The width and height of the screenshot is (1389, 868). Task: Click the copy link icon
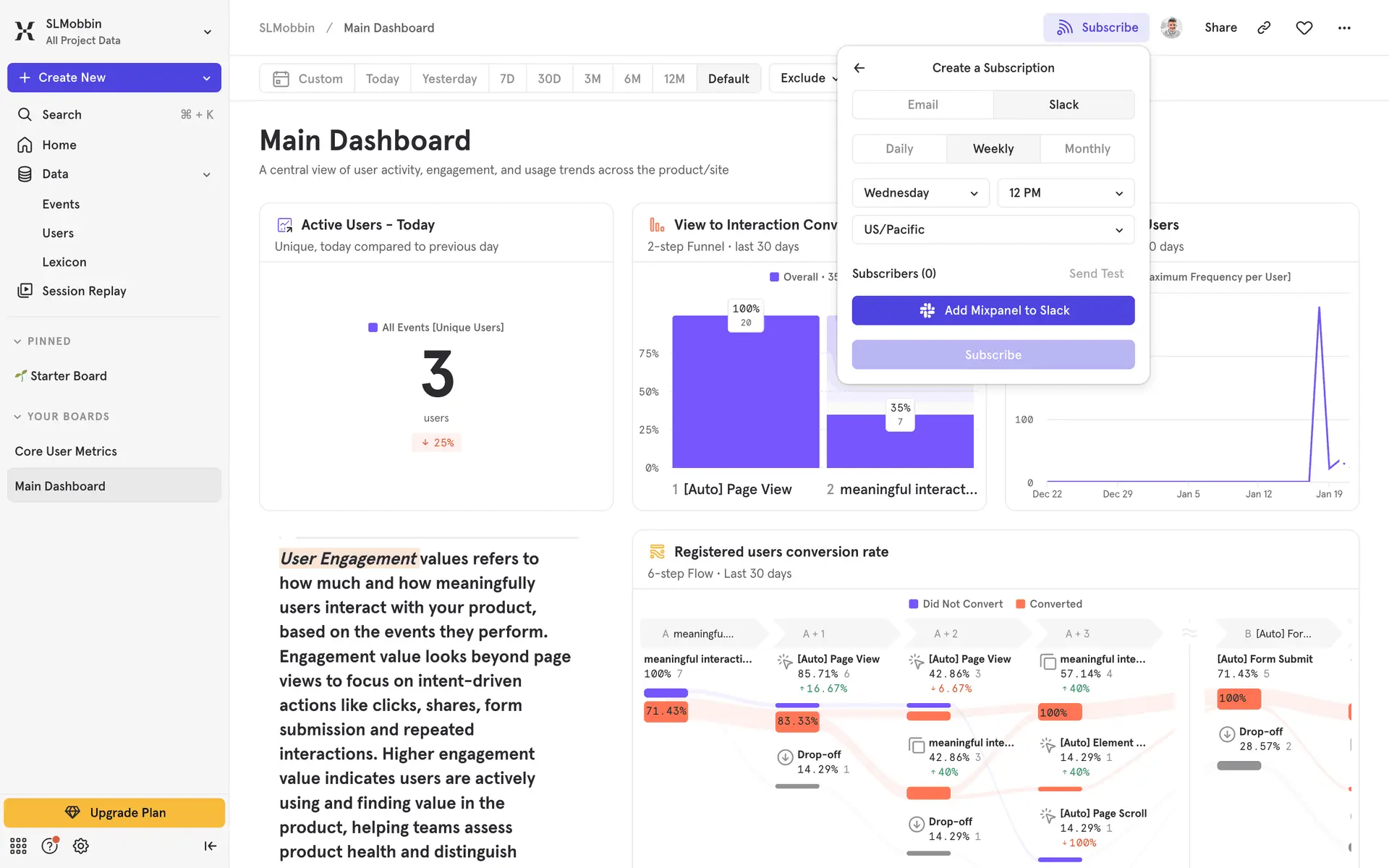pyautogui.click(x=1264, y=27)
